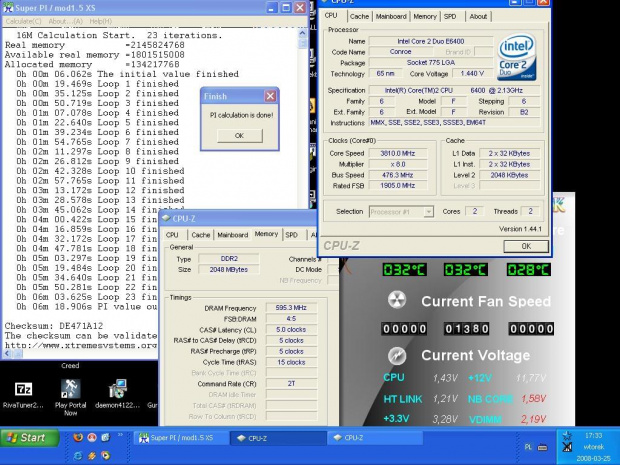Screen dimensions: 620x465
Task: Select About tab in top CPU-Z window
Action: click(x=478, y=16)
